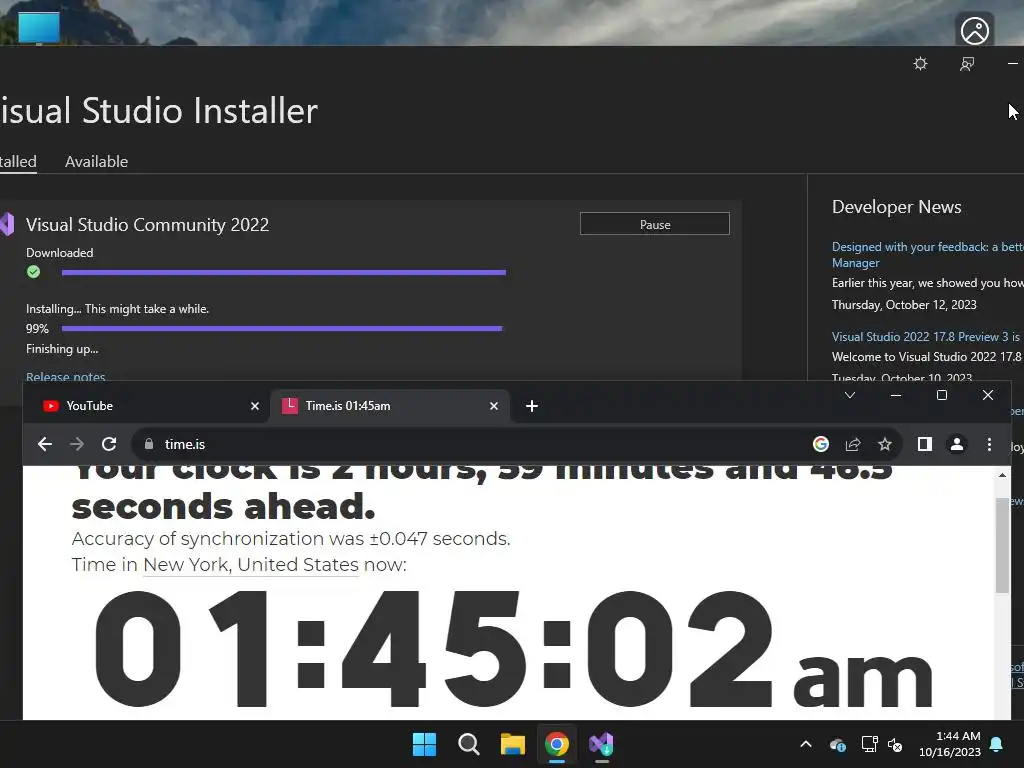
Task: Reload the time.is page
Action: [x=109, y=444]
